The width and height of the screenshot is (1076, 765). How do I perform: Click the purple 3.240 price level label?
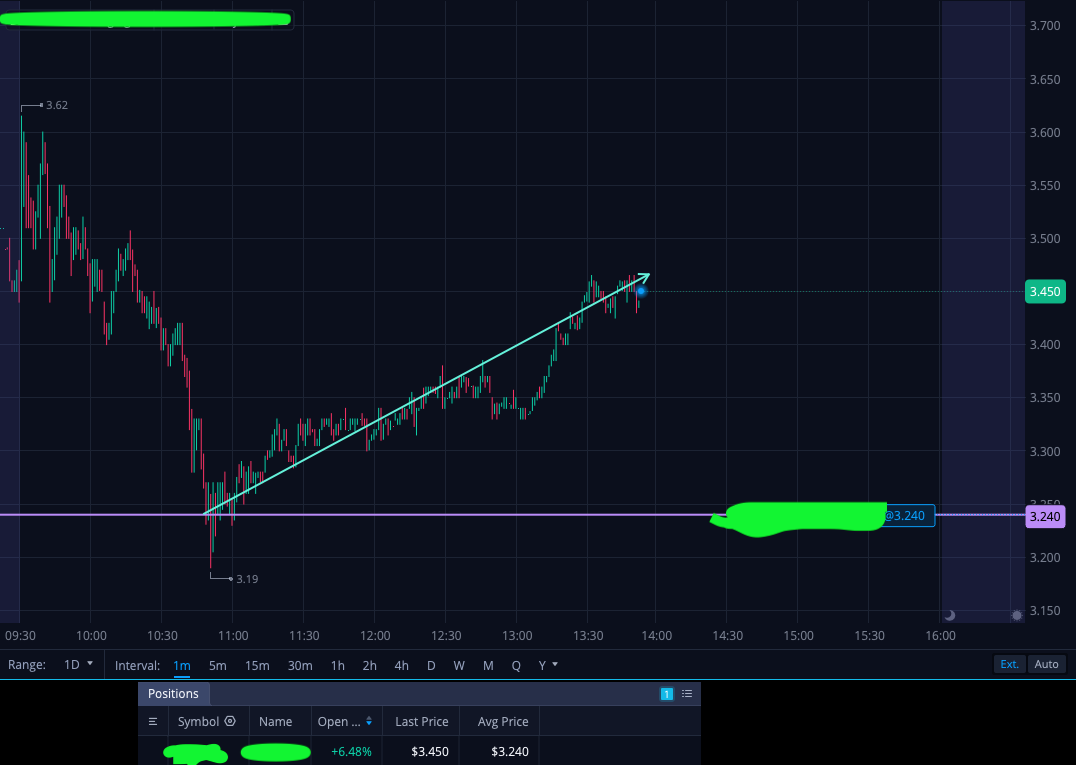click(1045, 517)
